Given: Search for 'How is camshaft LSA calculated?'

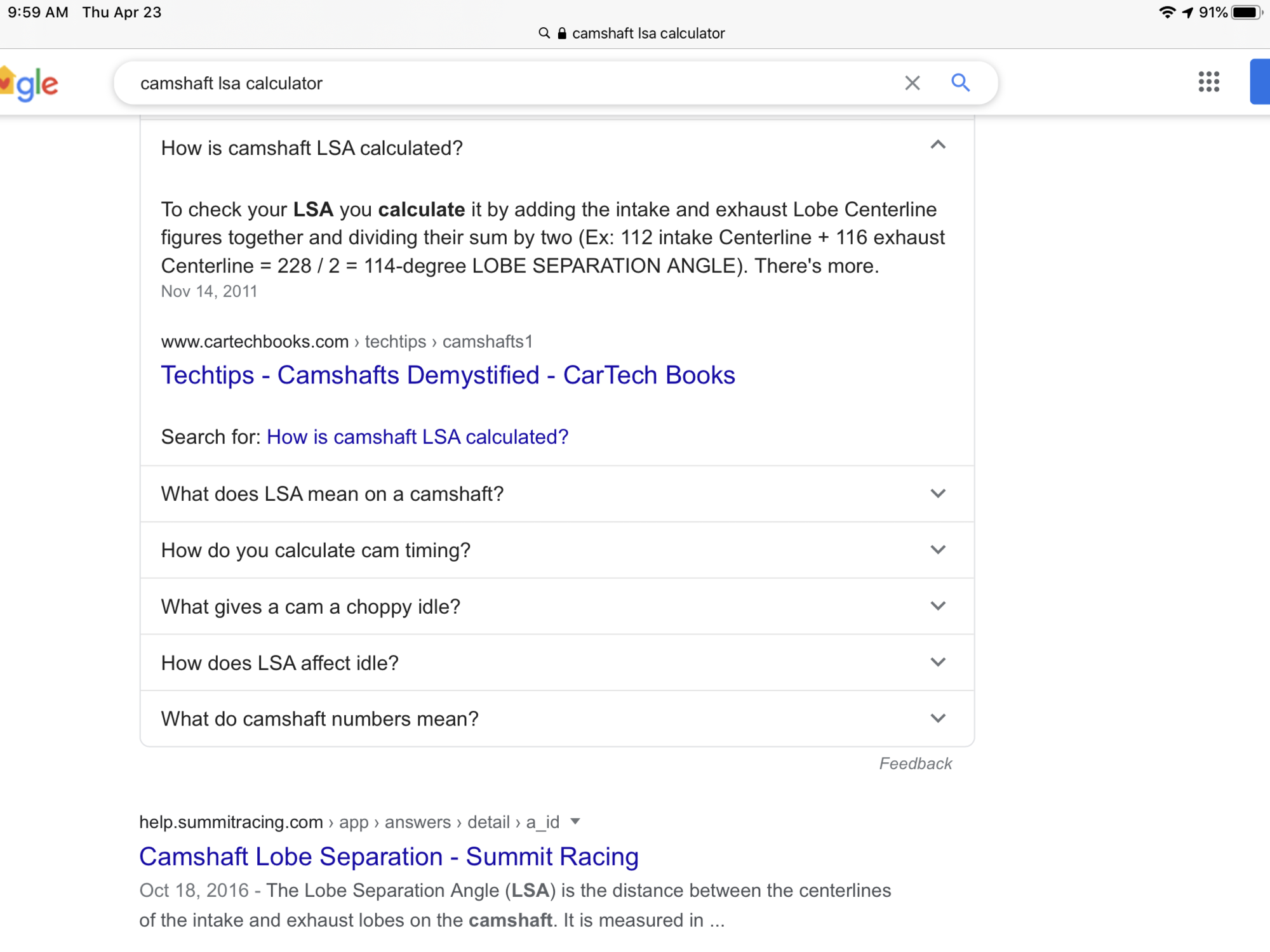Looking at the screenshot, I should click(x=417, y=437).
